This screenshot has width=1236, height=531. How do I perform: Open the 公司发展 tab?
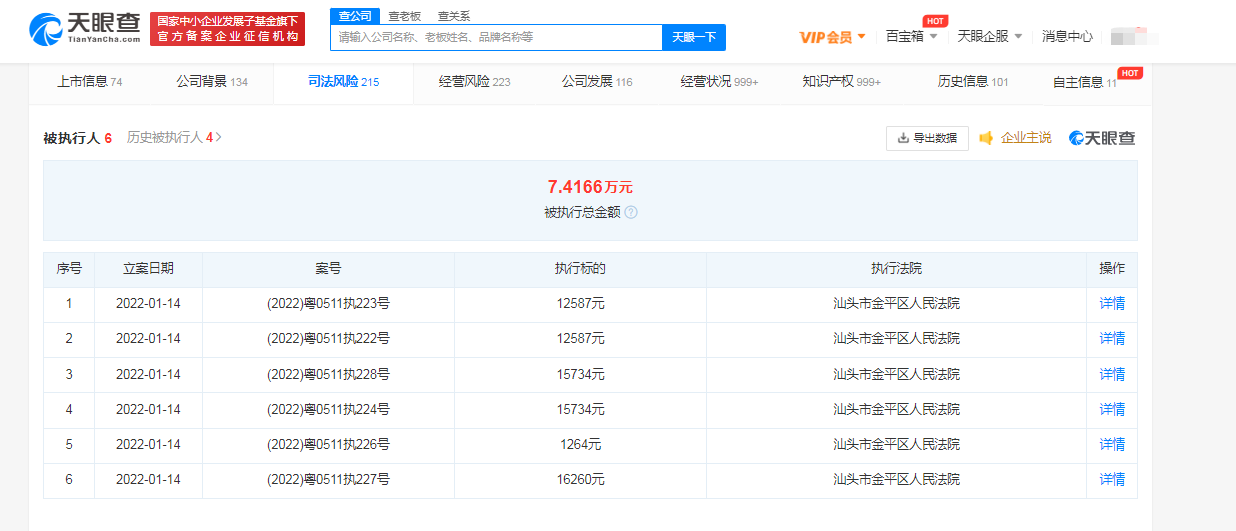(x=597, y=82)
